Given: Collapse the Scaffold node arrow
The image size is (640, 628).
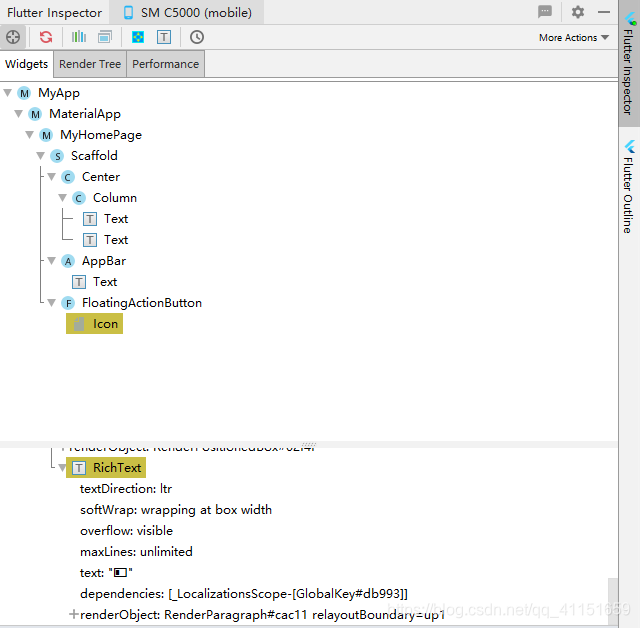Looking at the screenshot, I should point(40,155).
